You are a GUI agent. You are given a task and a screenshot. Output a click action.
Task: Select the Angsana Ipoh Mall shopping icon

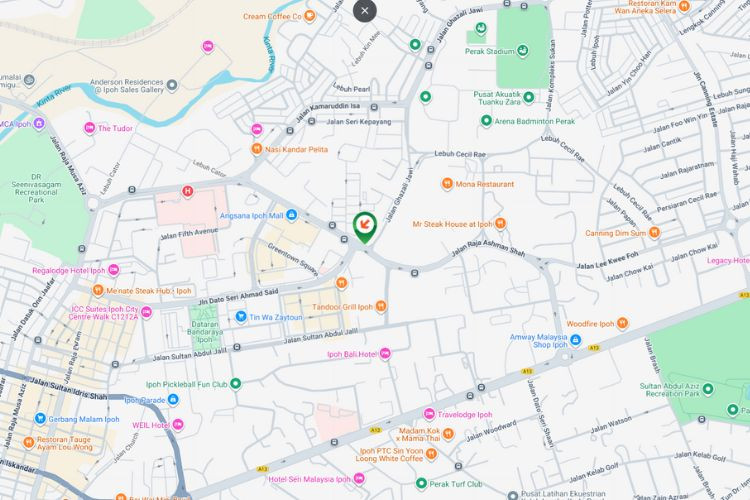[291, 215]
